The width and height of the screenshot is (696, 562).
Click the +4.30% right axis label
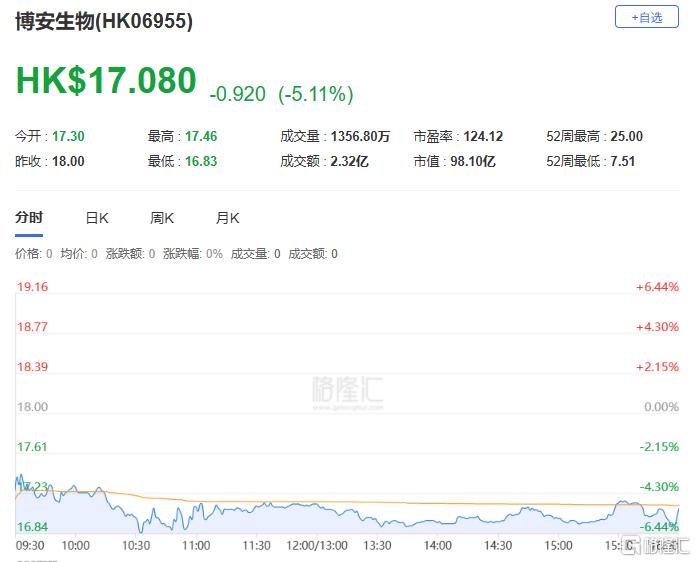pyautogui.click(x=657, y=327)
